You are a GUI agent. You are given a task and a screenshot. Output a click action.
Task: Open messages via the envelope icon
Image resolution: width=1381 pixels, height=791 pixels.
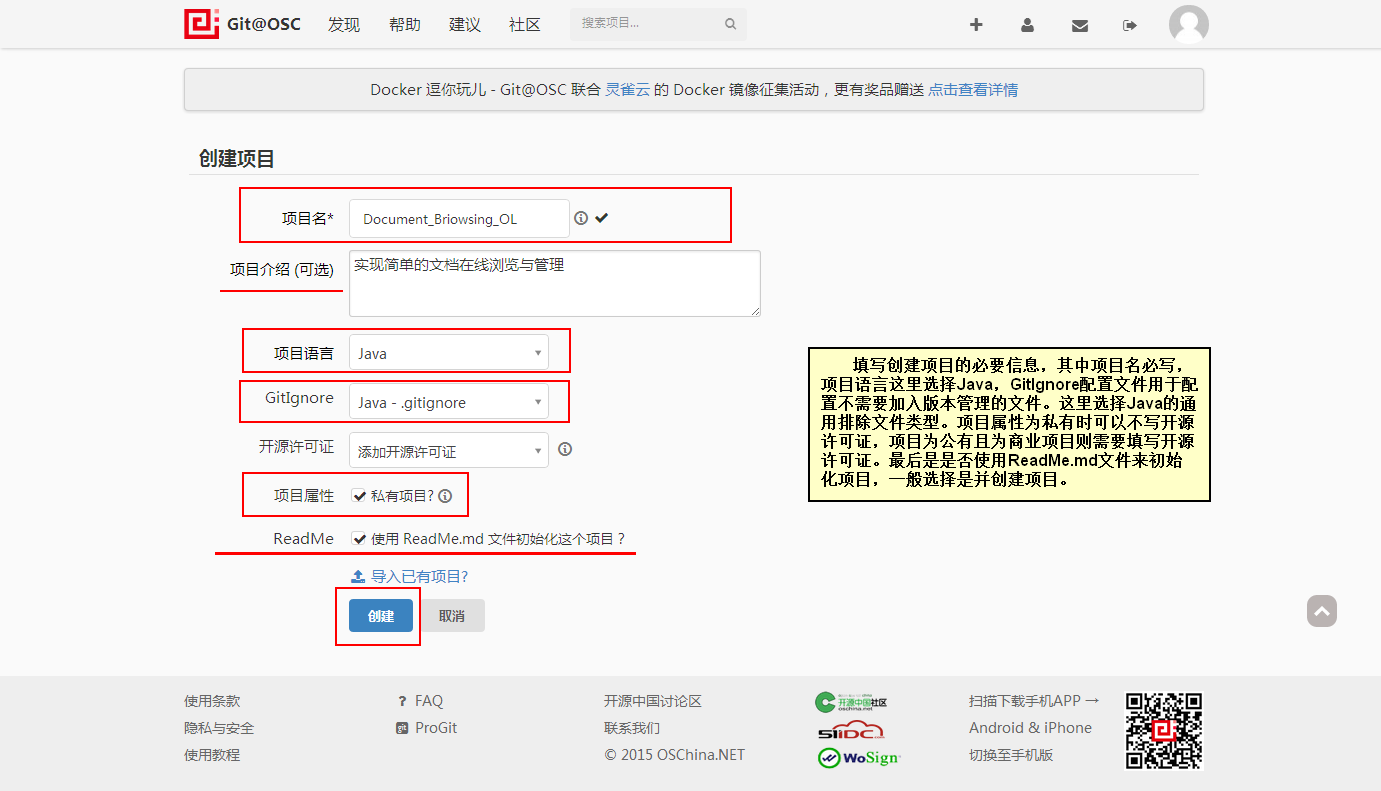point(1079,25)
